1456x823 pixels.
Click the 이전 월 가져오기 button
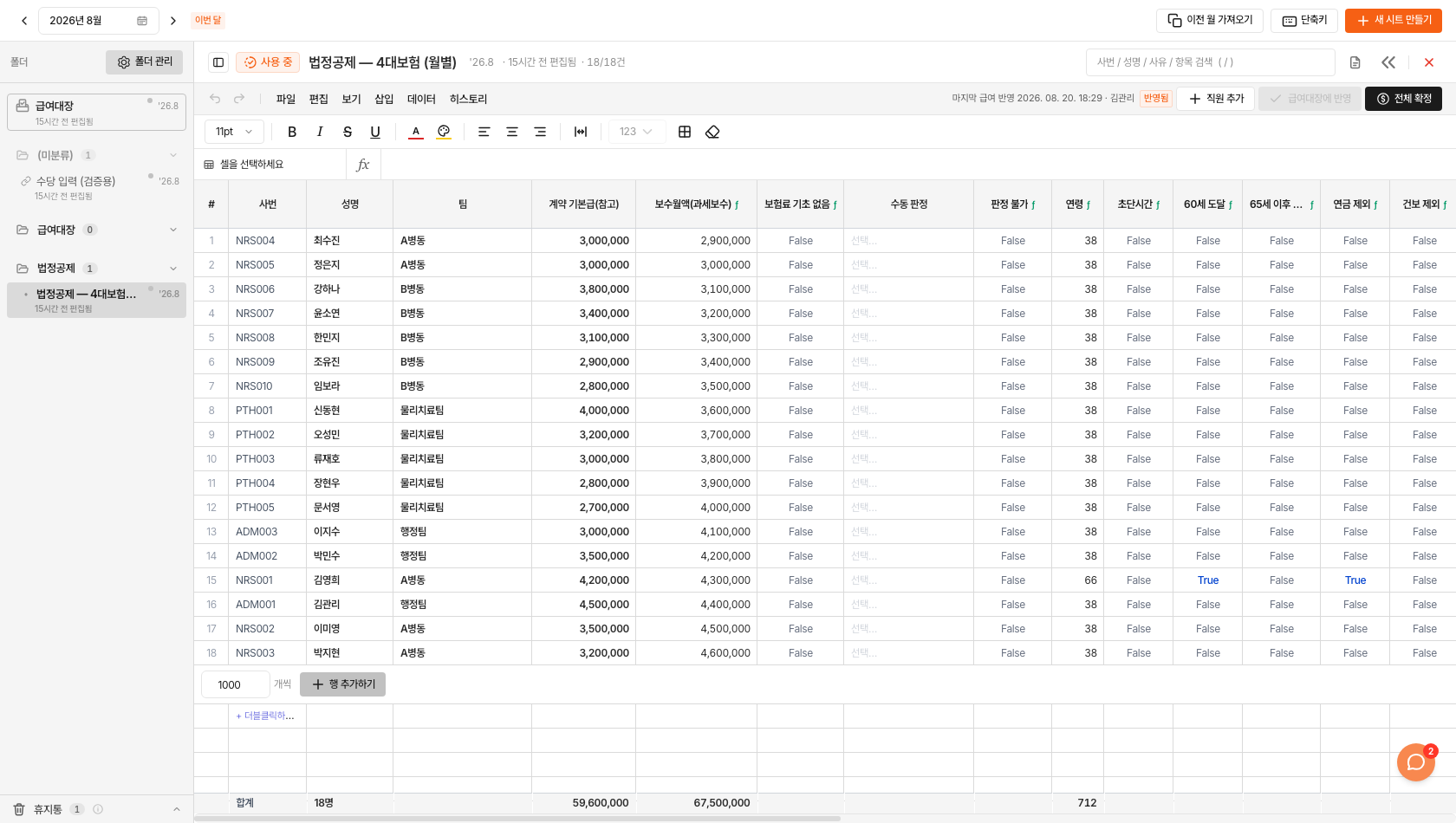[x=1210, y=21]
